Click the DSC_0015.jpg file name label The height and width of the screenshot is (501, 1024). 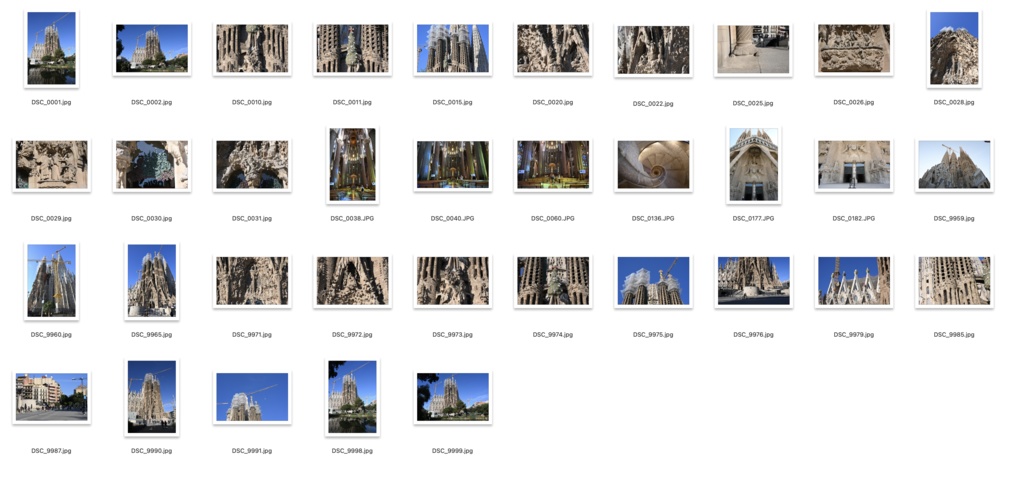(x=453, y=103)
